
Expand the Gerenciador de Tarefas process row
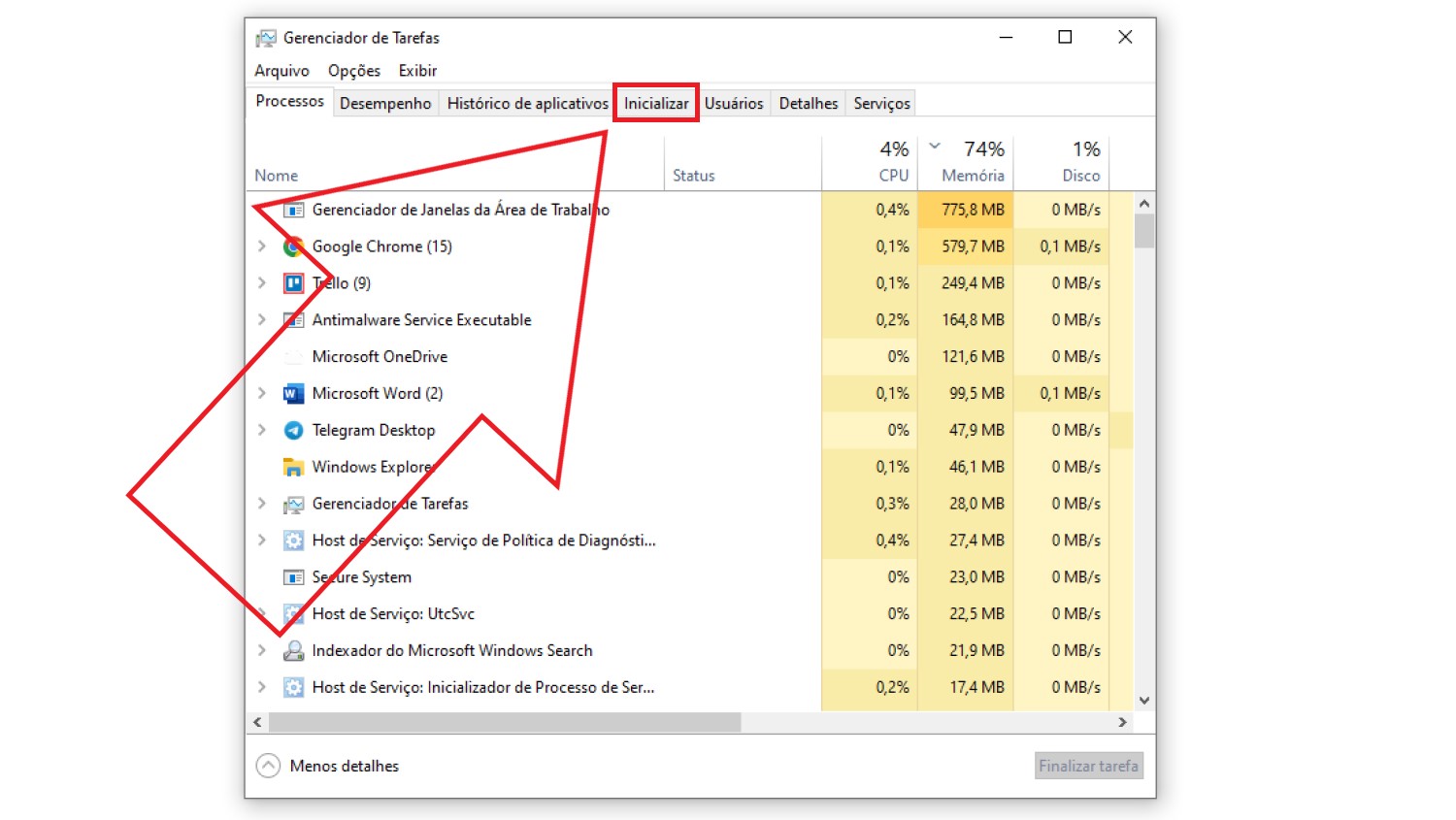pyautogui.click(x=261, y=504)
